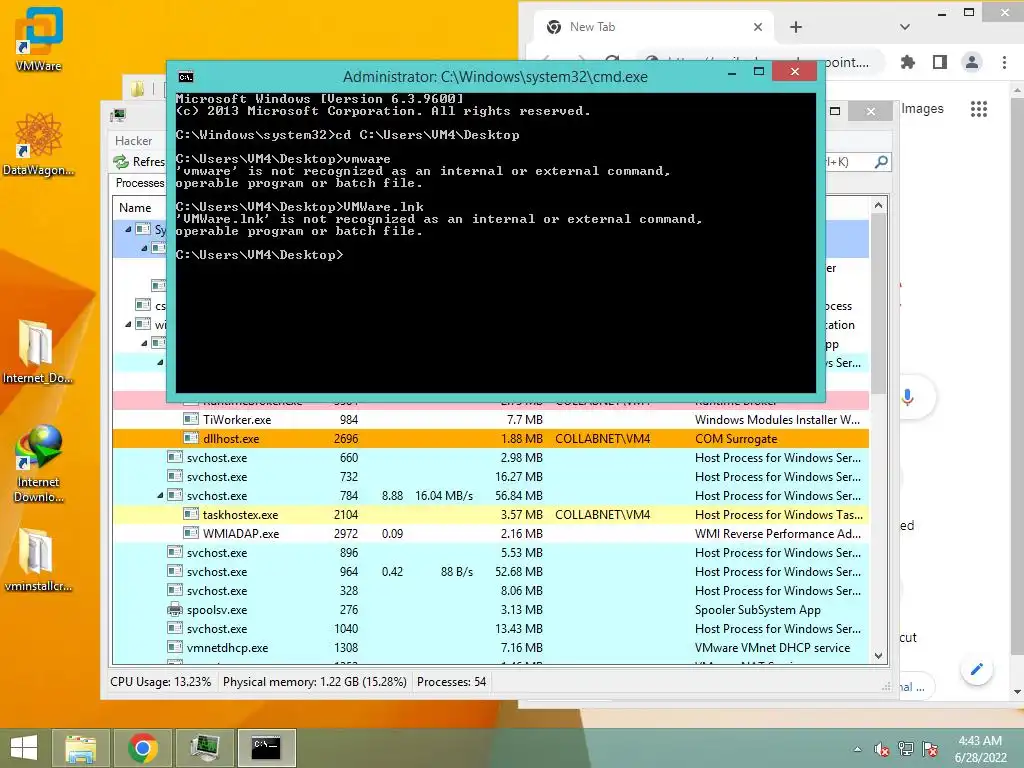
Task: Select the taskhostex.exe process row
Action: (x=490, y=515)
